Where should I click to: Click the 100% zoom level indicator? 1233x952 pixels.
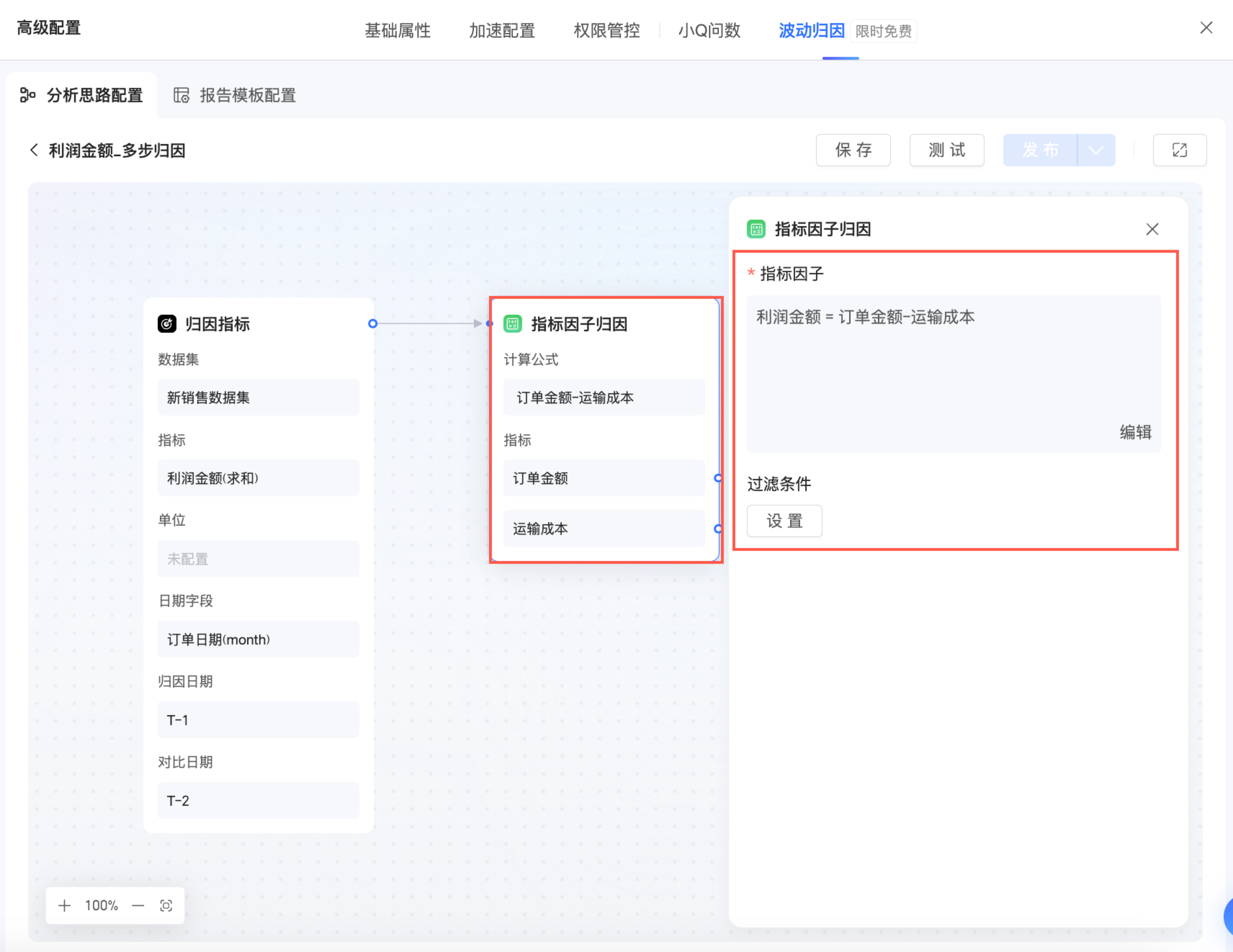101,905
